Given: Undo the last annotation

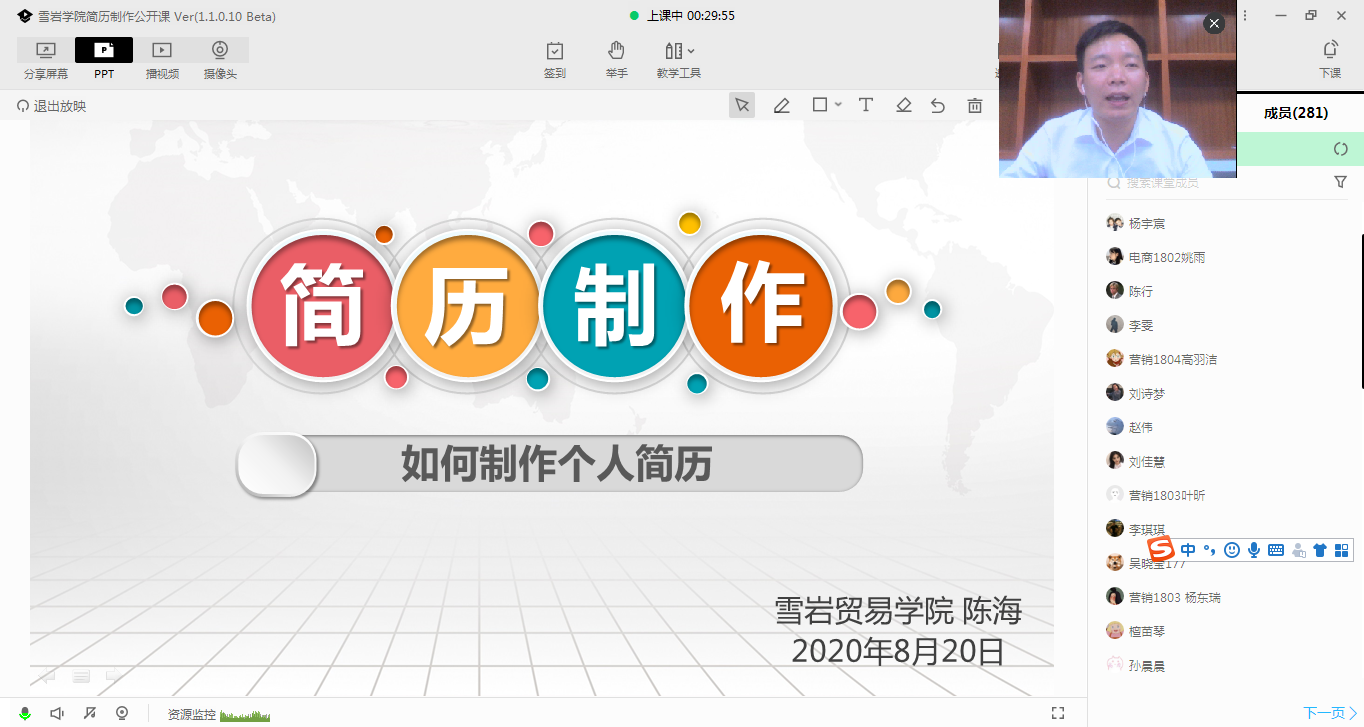Looking at the screenshot, I should click(938, 105).
